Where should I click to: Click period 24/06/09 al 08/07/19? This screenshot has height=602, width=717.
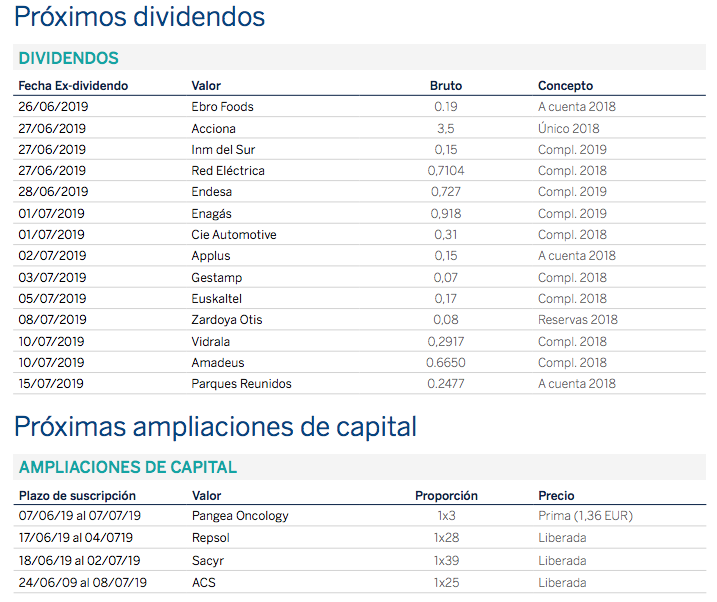pyautogui.click(x=83, y=582)
